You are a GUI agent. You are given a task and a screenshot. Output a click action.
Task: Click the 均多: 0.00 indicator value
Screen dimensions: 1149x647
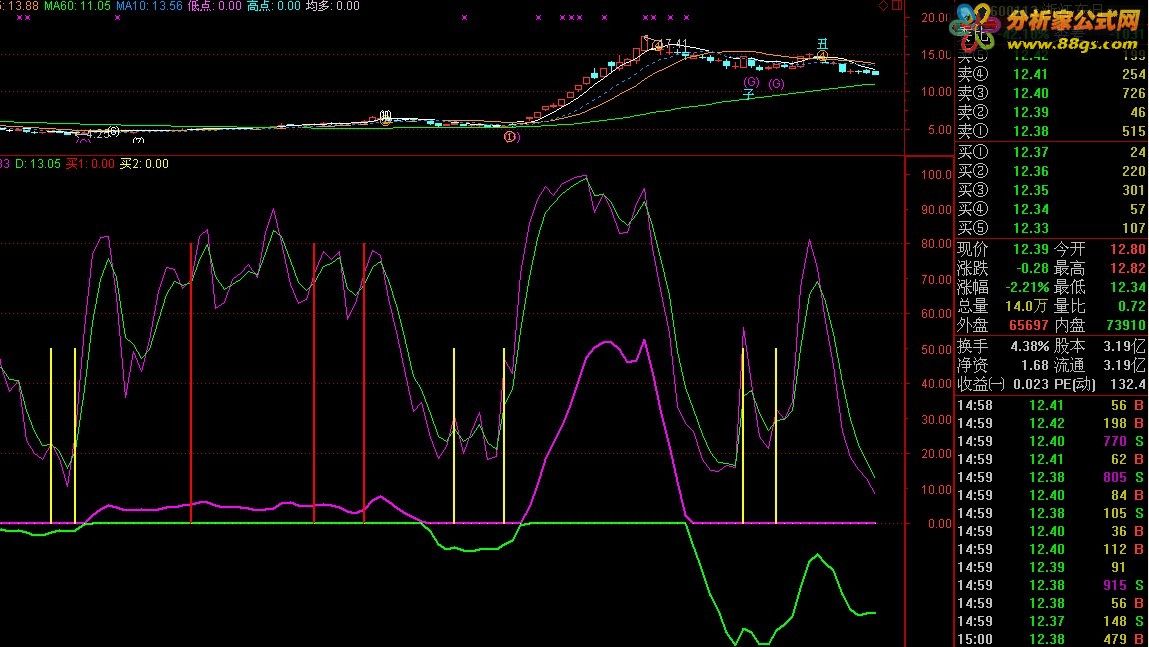tap(333, 6)
